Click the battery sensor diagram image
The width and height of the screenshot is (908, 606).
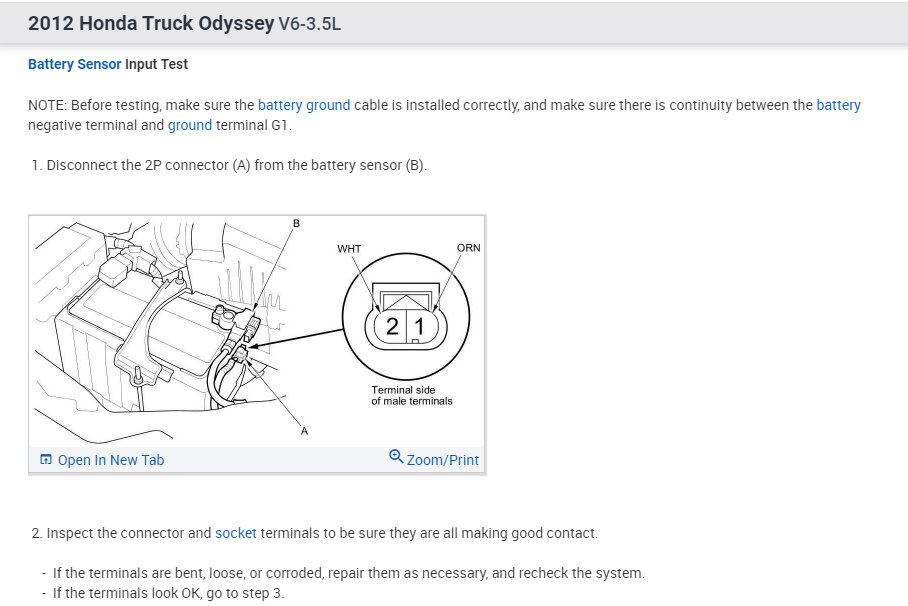(257, 331)
